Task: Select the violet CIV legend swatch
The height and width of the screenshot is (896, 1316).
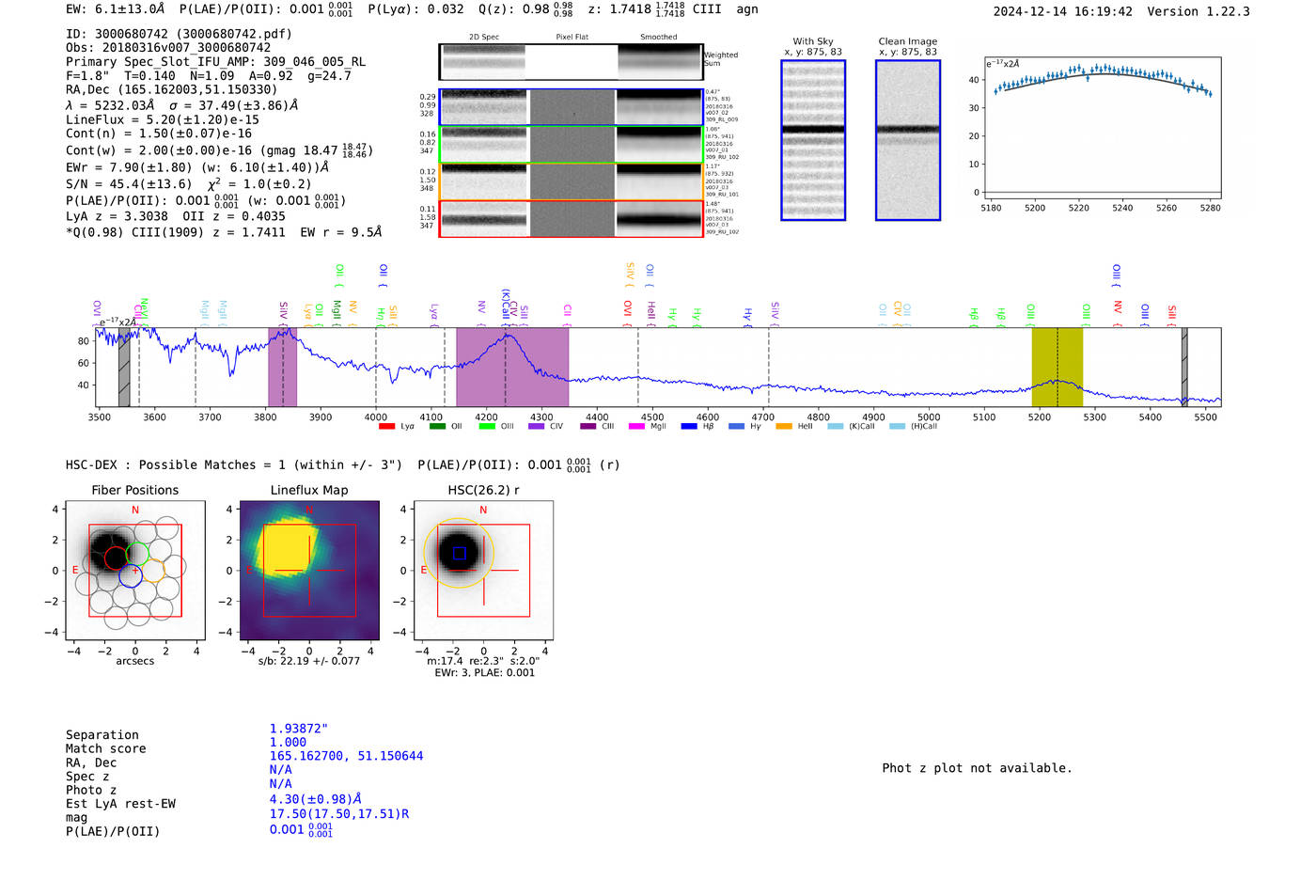Action: click(x=537, y=427)
